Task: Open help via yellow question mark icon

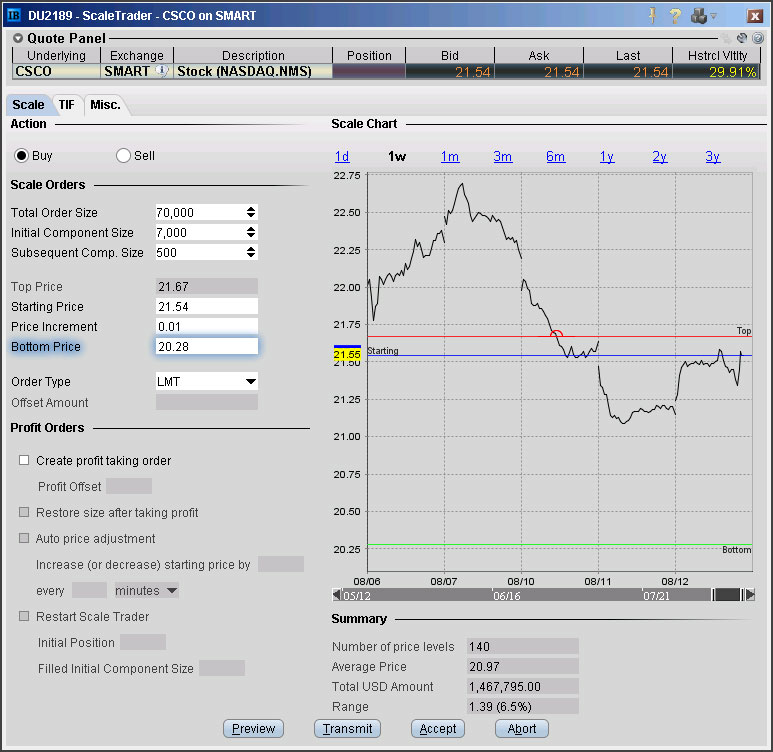Action: pos(675,16)
